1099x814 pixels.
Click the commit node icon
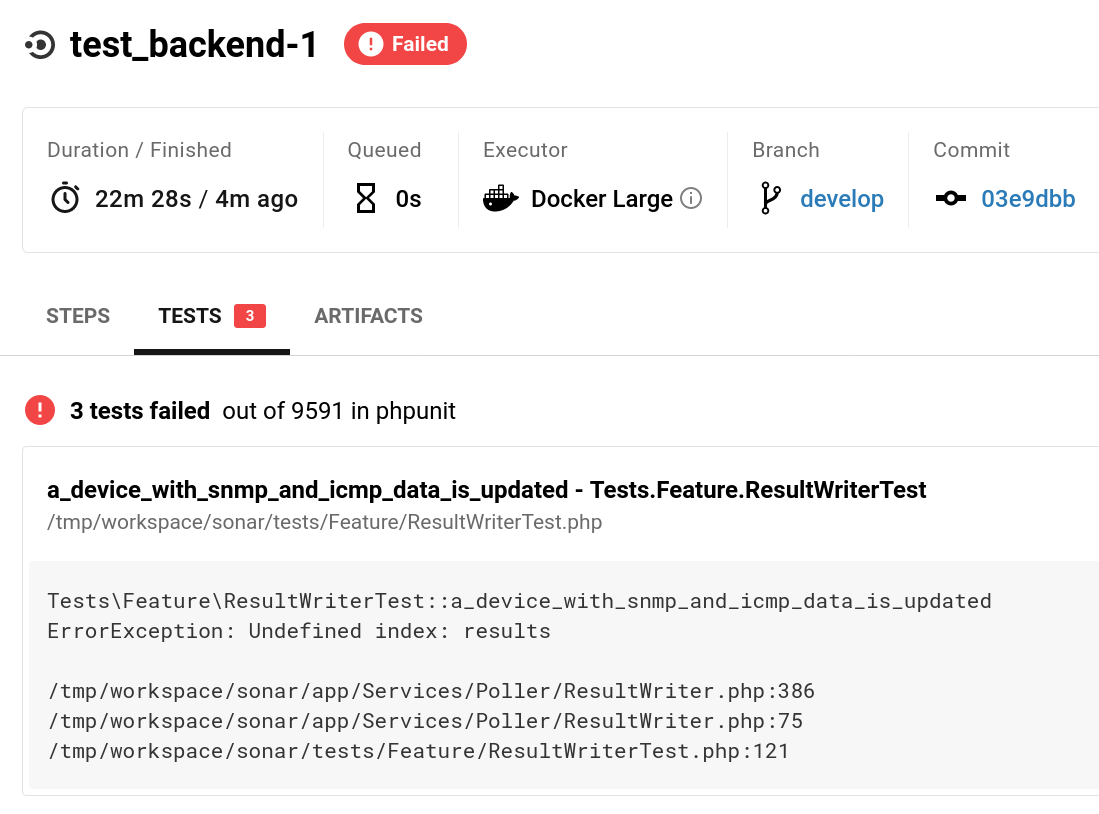(x=950, y=198)
